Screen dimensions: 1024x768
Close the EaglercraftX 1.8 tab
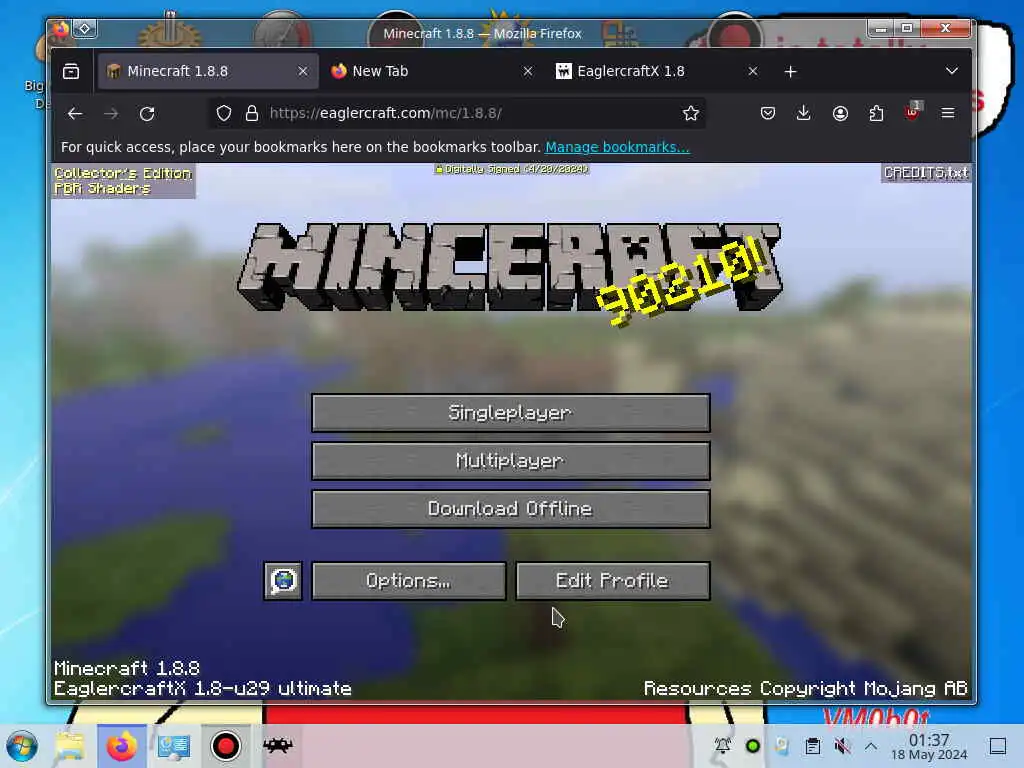[753, 71]
